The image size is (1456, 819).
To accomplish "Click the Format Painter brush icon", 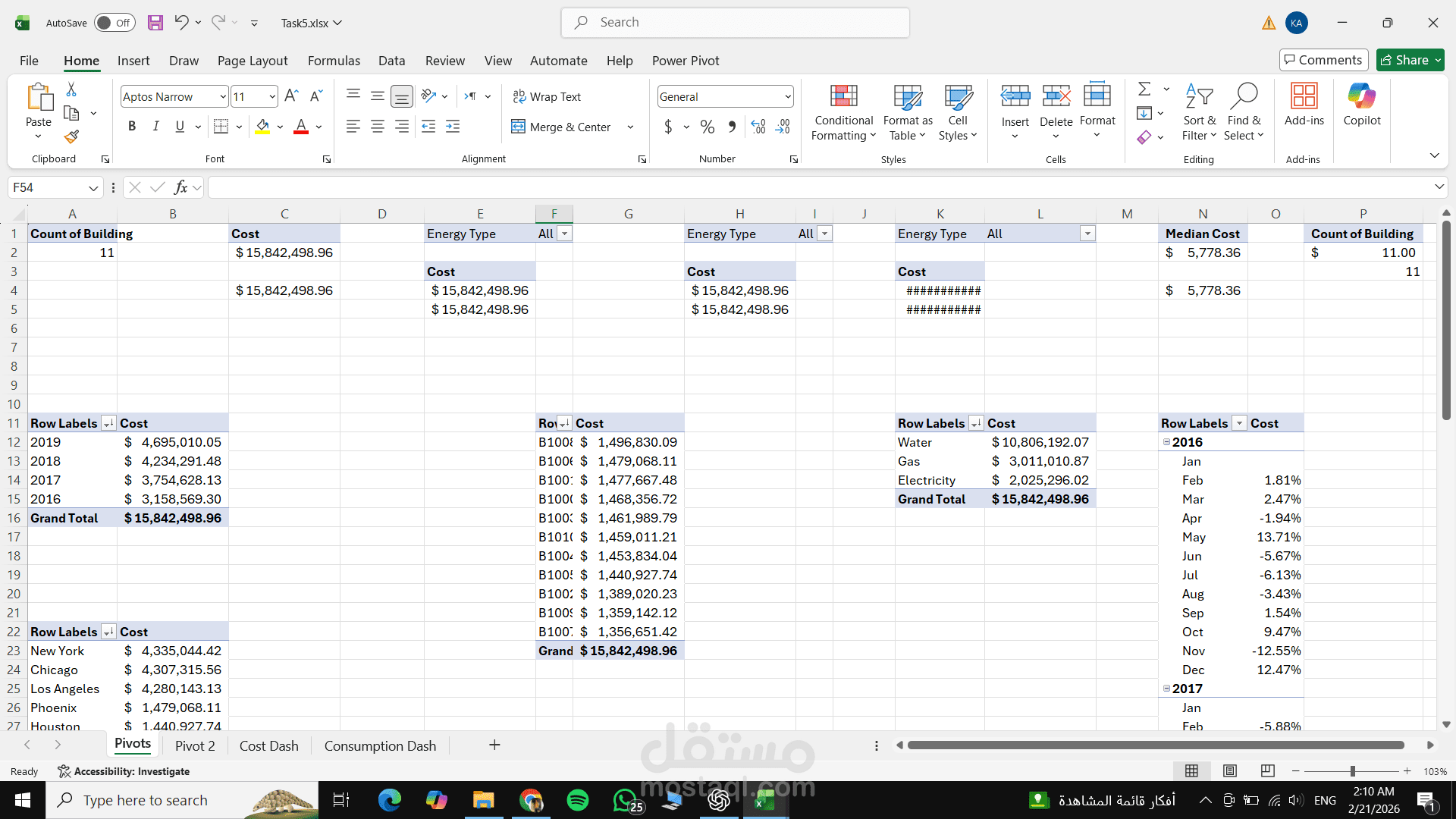I will tap(71, 137).
